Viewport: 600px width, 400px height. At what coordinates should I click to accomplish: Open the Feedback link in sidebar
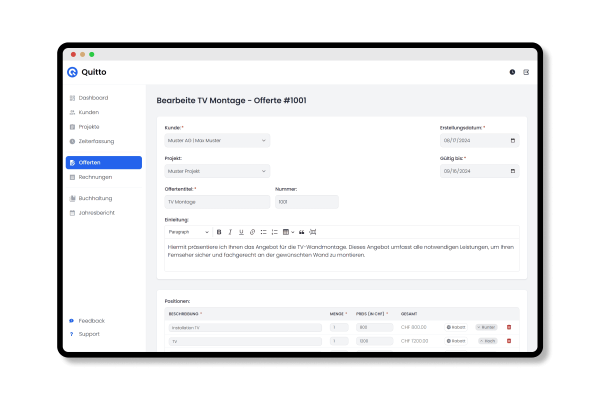[91, 320]
